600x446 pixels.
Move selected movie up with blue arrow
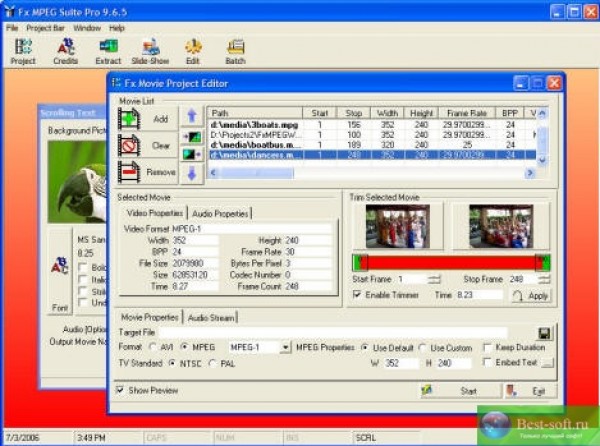pos(191,117)
